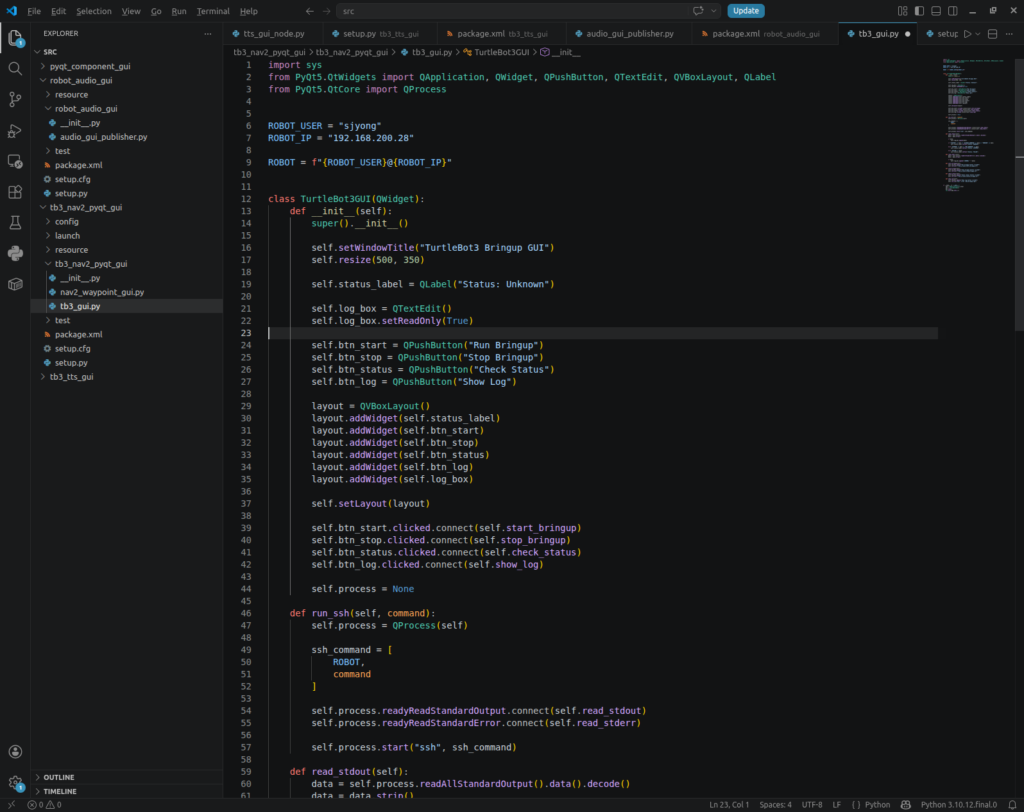Screen dimensions: 1024x812
Task: Expand the config folder
Action: point(67,221)
